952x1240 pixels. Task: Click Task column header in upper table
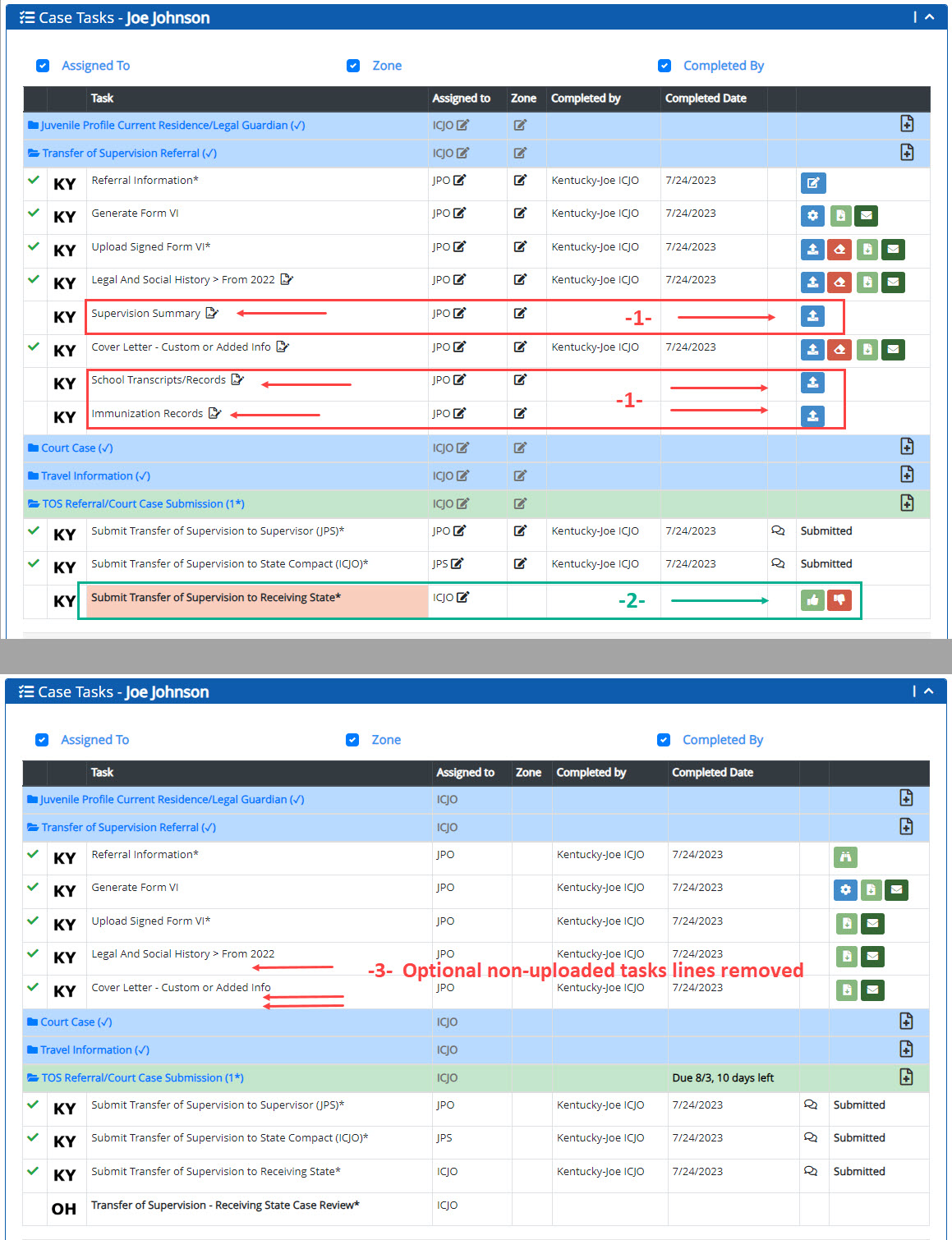[x=102, y=98]
